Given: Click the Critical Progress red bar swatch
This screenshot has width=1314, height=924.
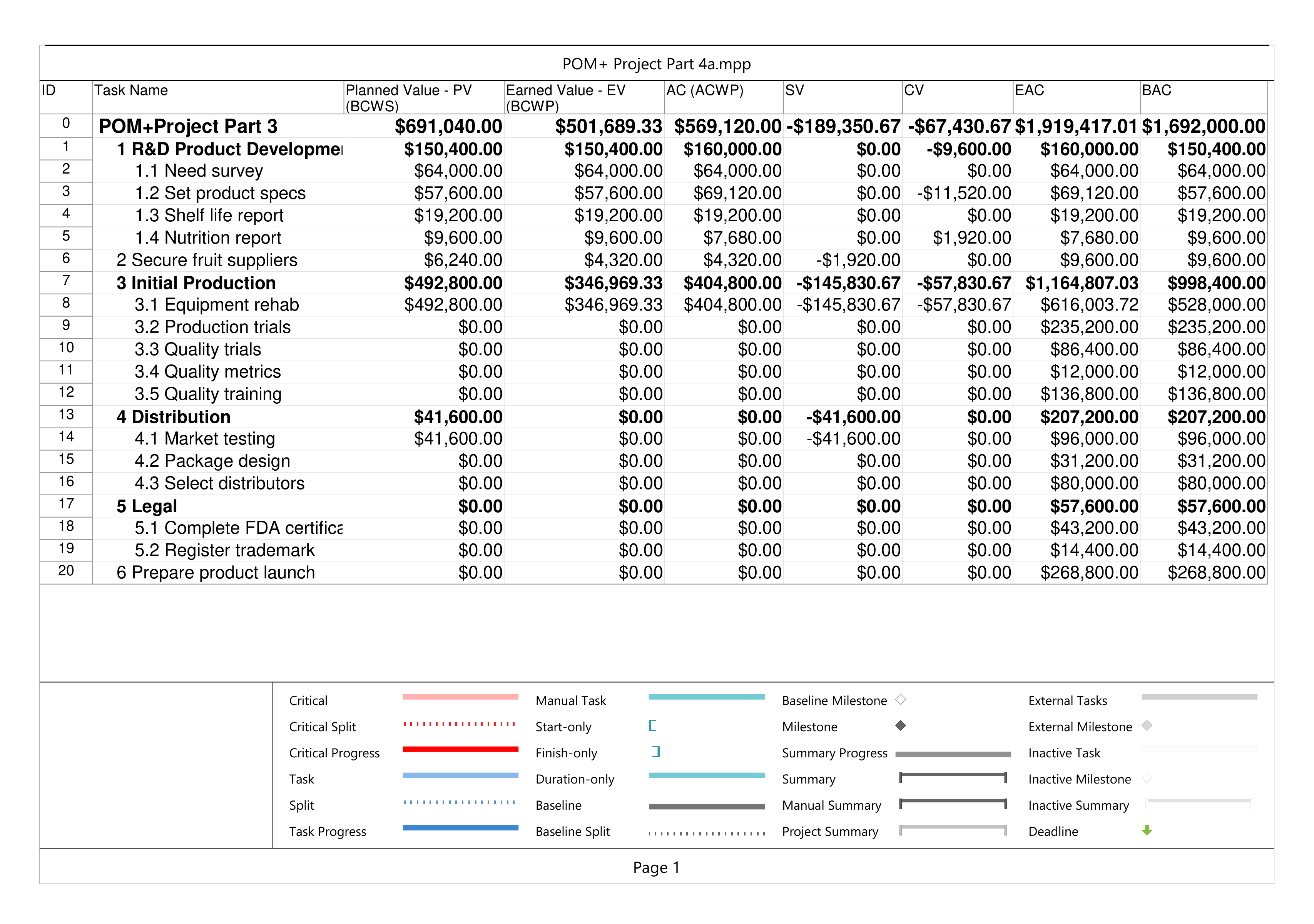Looking at the screenshot, I should pyautogui.click(x=460, y=749).
